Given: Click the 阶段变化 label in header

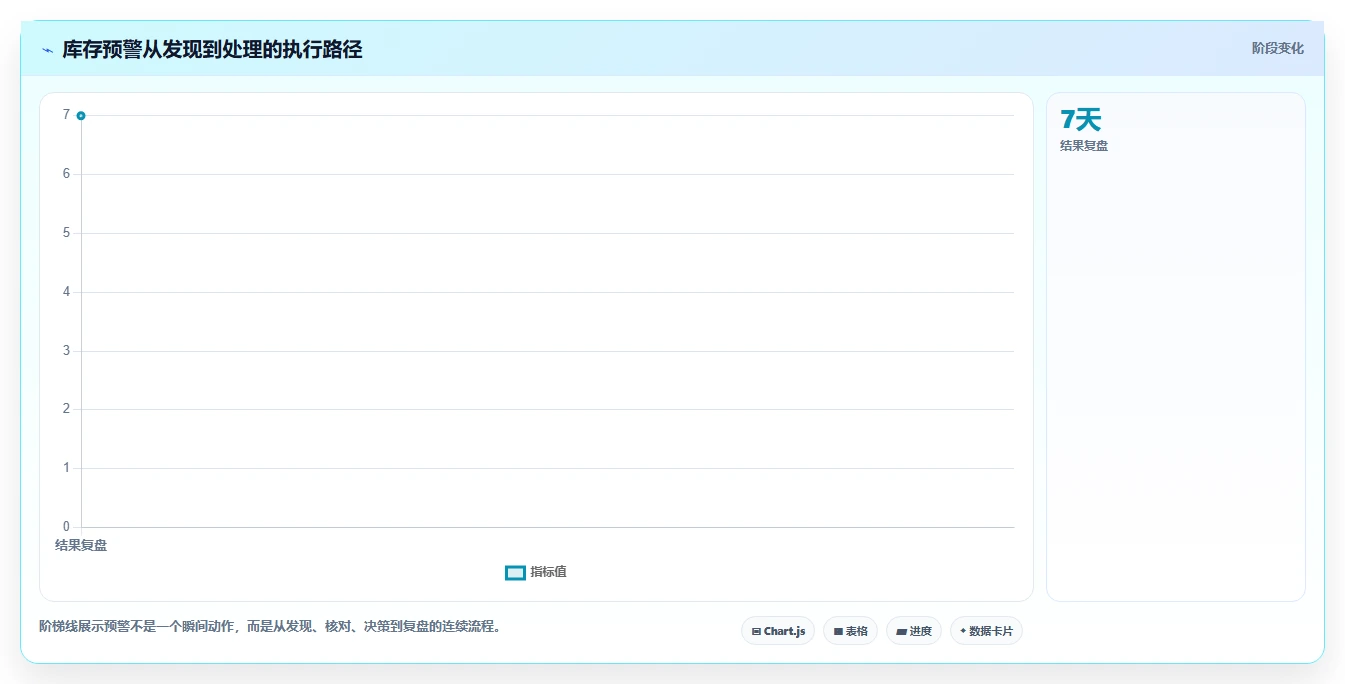Looking at the screenshot, I should [x=1278, y=48].
